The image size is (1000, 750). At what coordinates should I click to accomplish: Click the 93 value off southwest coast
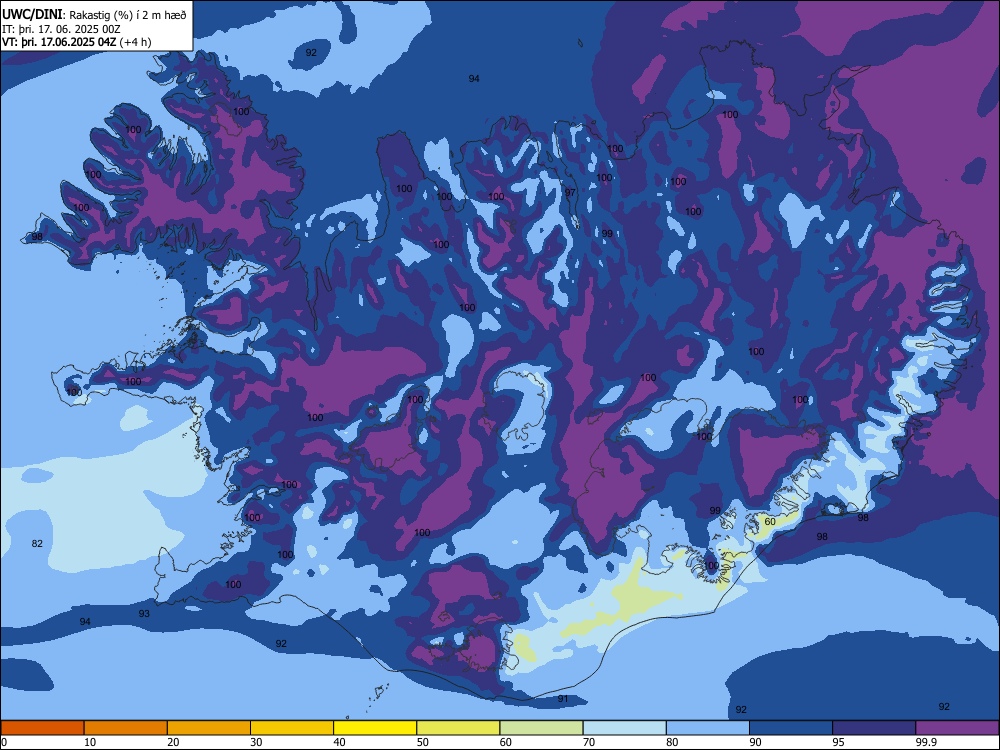(x=144, y=614)
